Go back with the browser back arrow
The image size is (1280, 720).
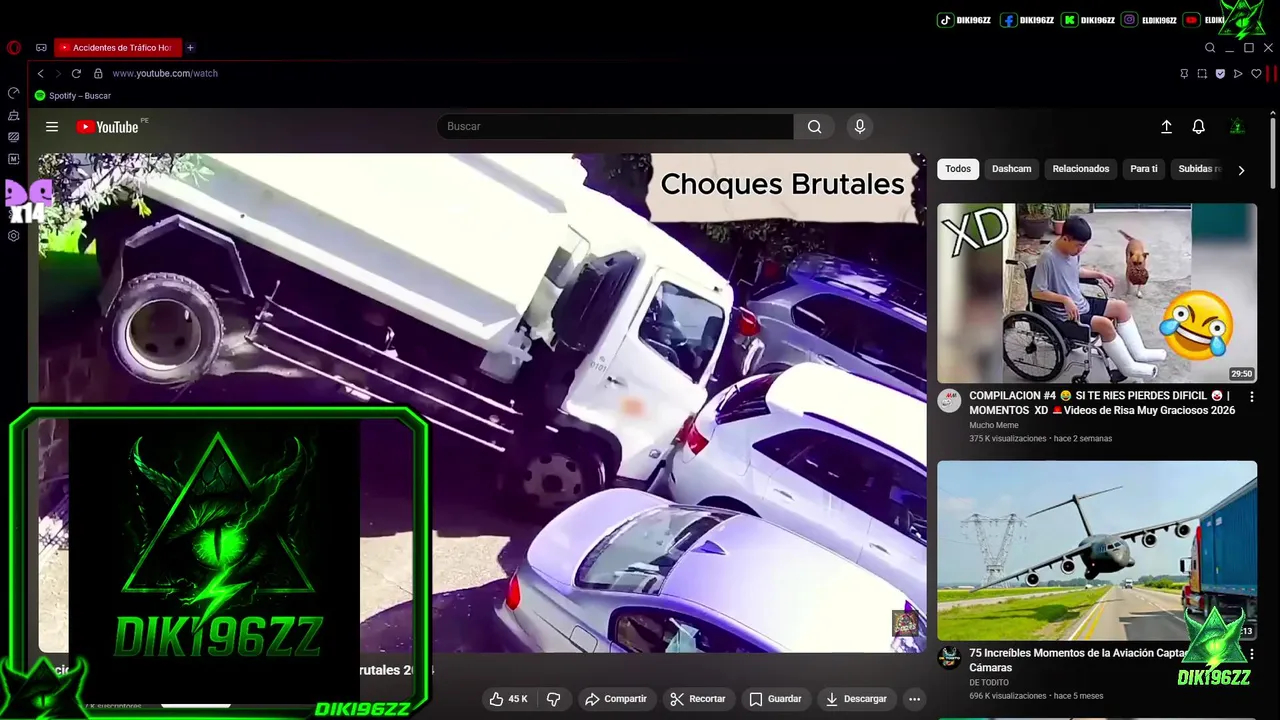[x=40, y=73]
